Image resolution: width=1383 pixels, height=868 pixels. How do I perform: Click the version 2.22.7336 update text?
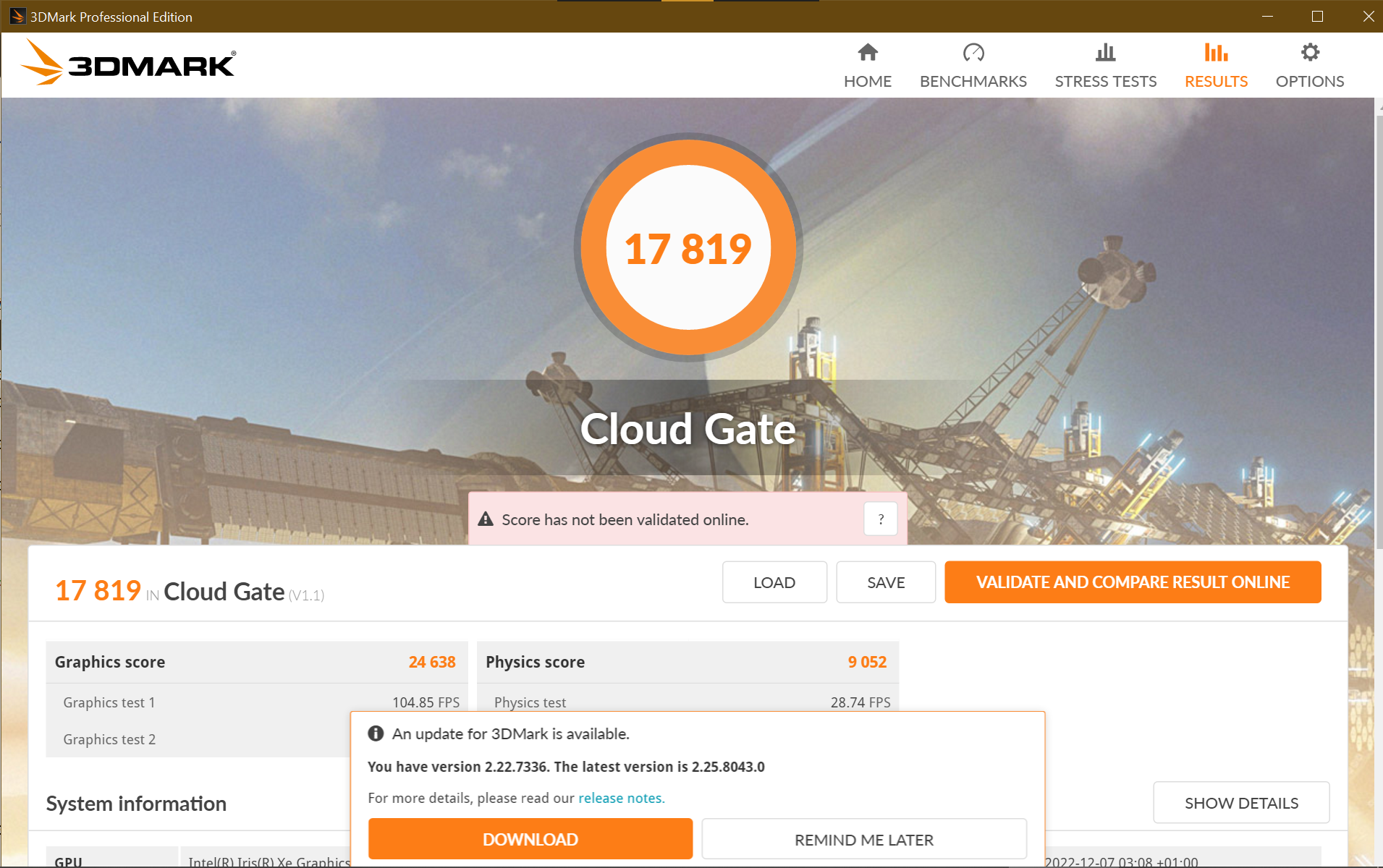(566, 767)
